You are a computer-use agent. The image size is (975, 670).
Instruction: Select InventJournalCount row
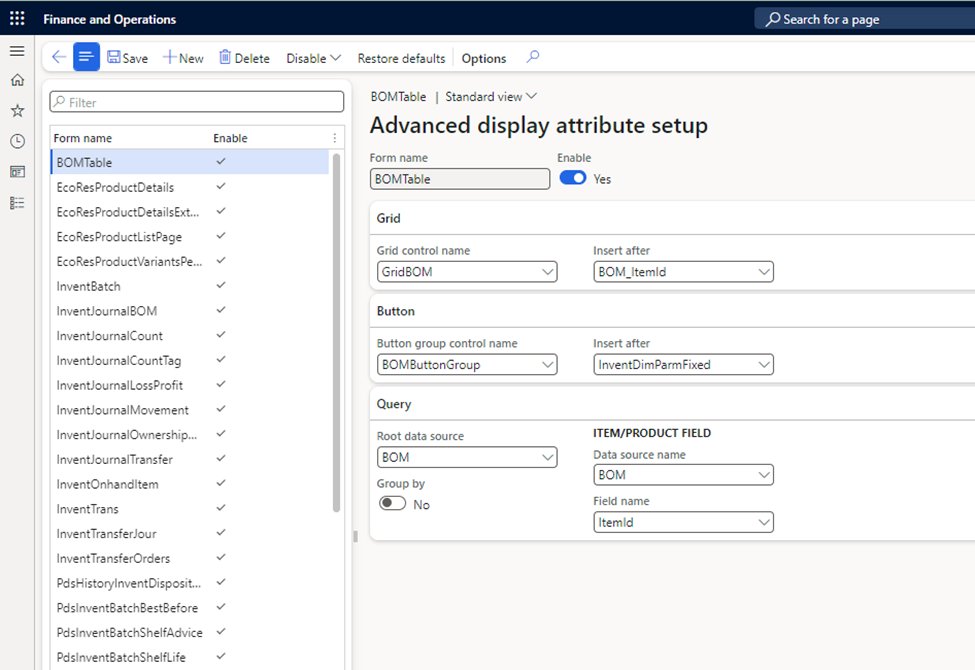[190, 335]
